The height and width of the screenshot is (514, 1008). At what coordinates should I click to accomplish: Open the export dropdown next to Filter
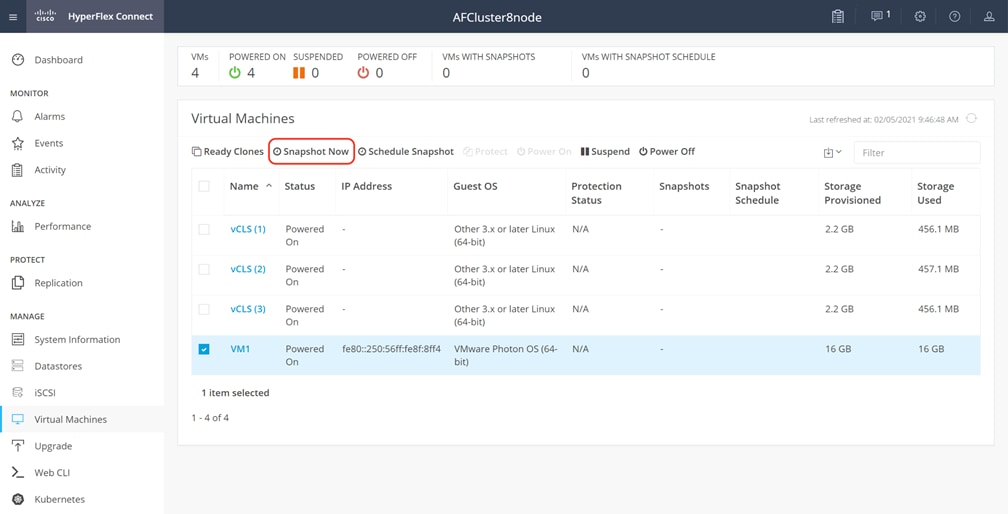[832, 152]
